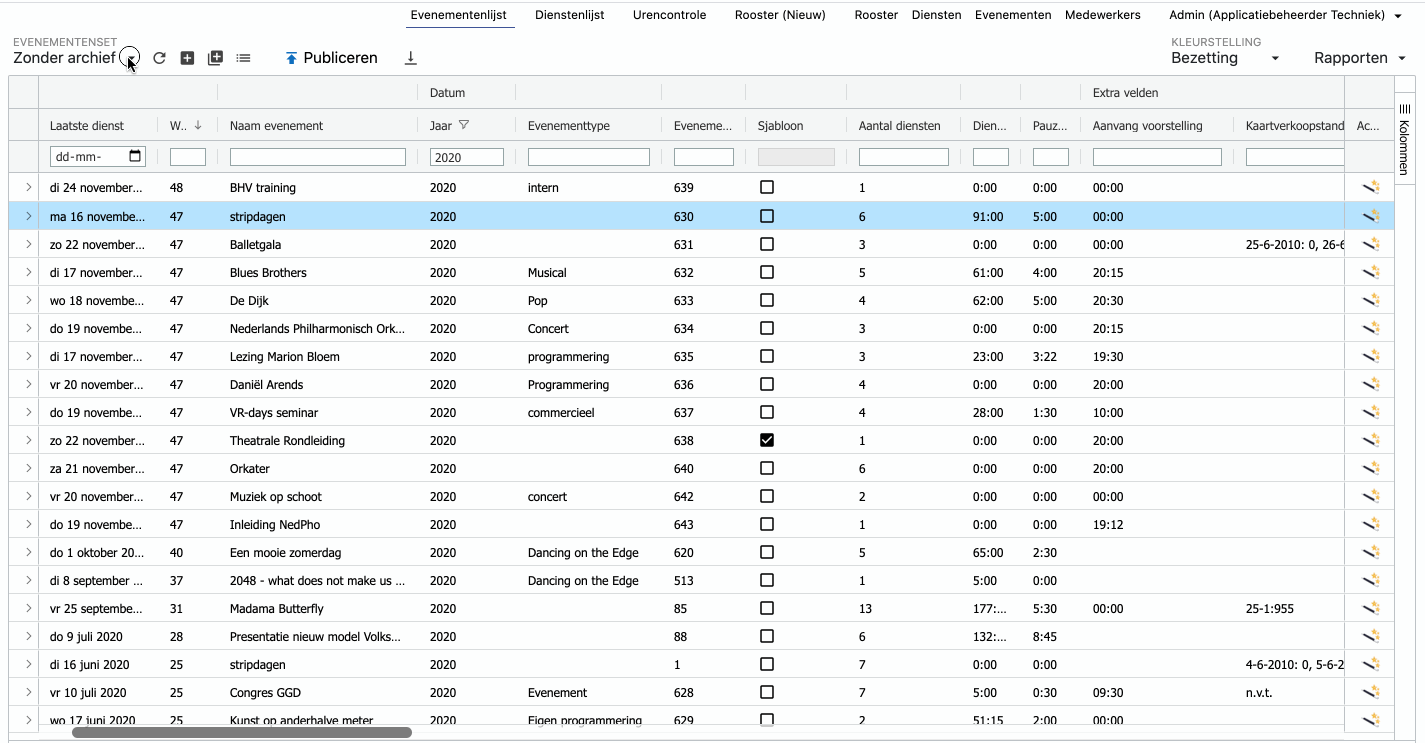The height and width of the screenshot is (743, 1425).
Task: Toggle Sjabloon checkbox for Balletgala
Action: [x=767, y=243]
